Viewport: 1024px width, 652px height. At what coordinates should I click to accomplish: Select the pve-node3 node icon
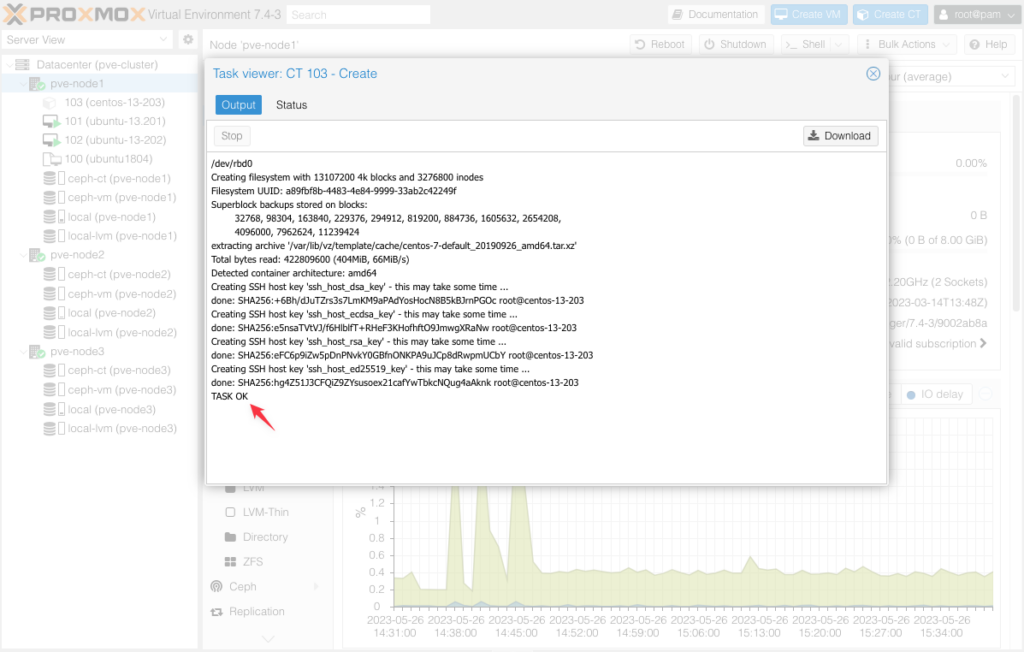coord(37,351)
